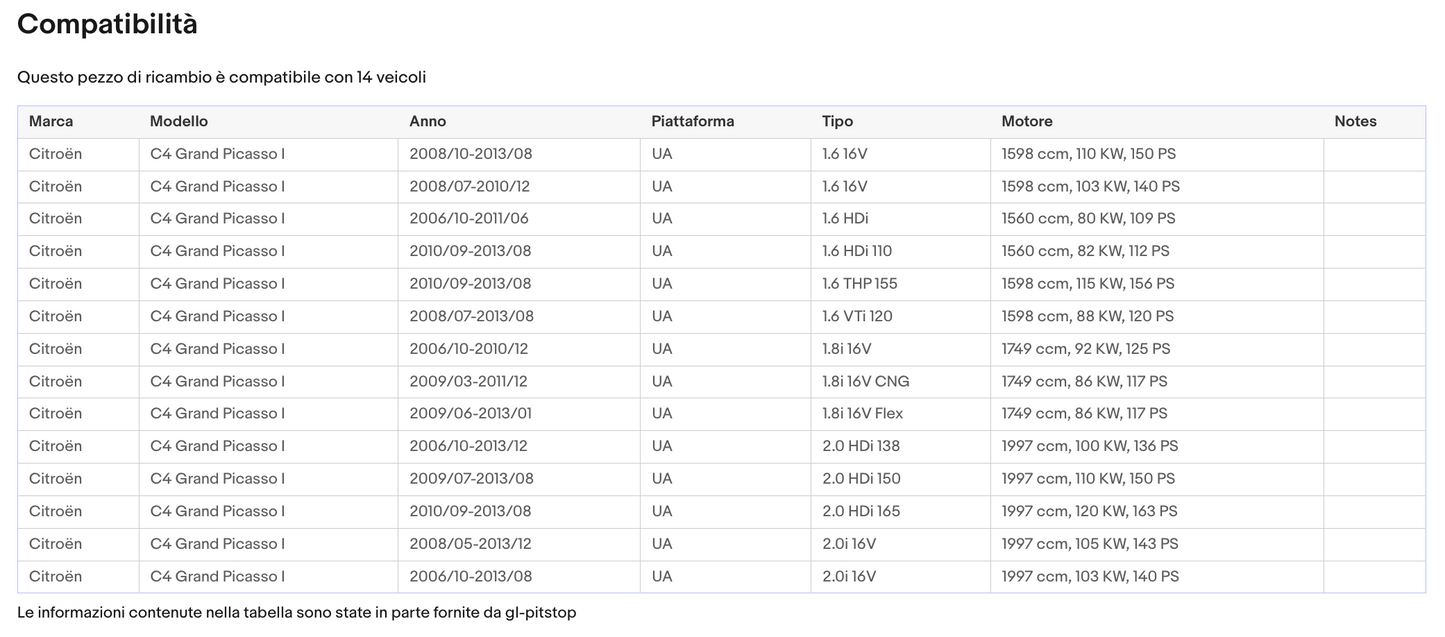The image size is (1445, 637).
Task: Click the 1.8i 16V Flex type cell
Action: (862, 413)
